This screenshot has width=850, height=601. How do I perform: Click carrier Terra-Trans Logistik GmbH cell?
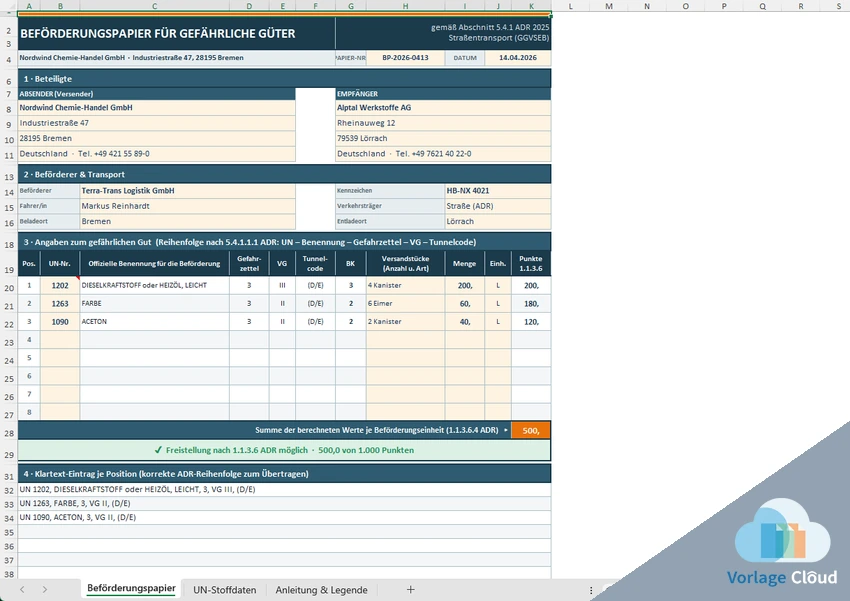click(188, 191)
